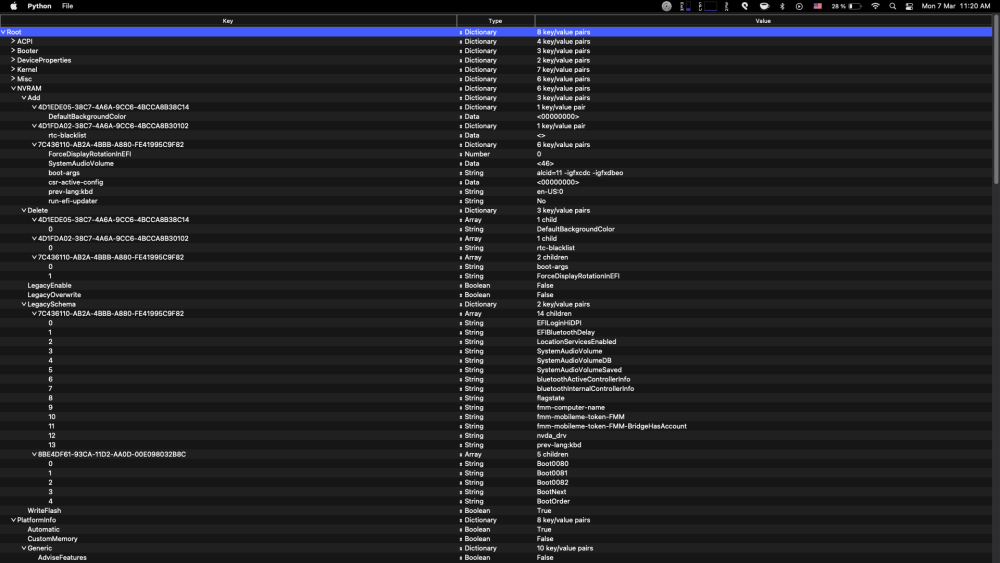Open the US flag input source menu
Screen dimensions: 1000x563
(818, 6)
